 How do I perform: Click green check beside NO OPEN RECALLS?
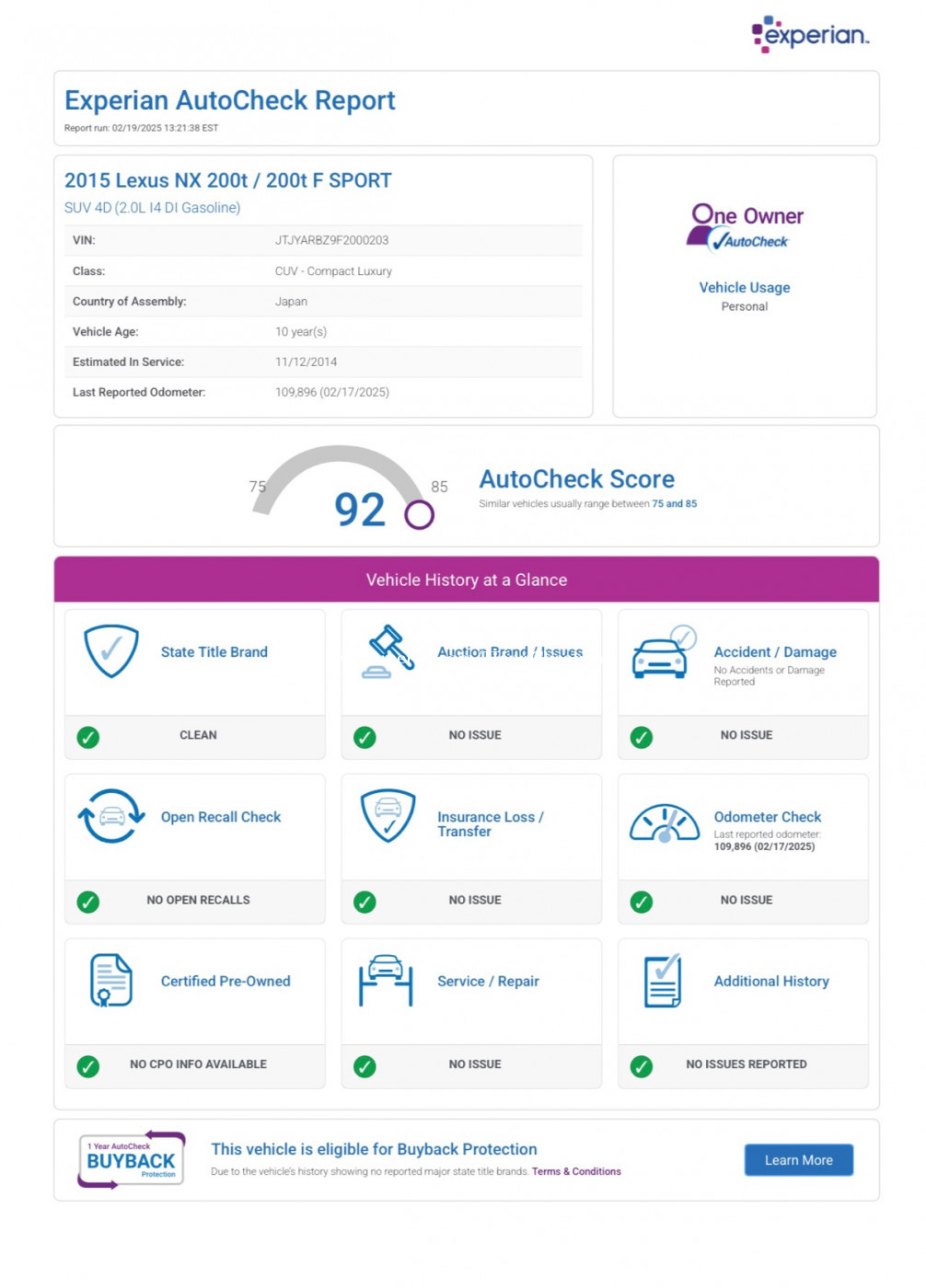(x=88, y=902)
